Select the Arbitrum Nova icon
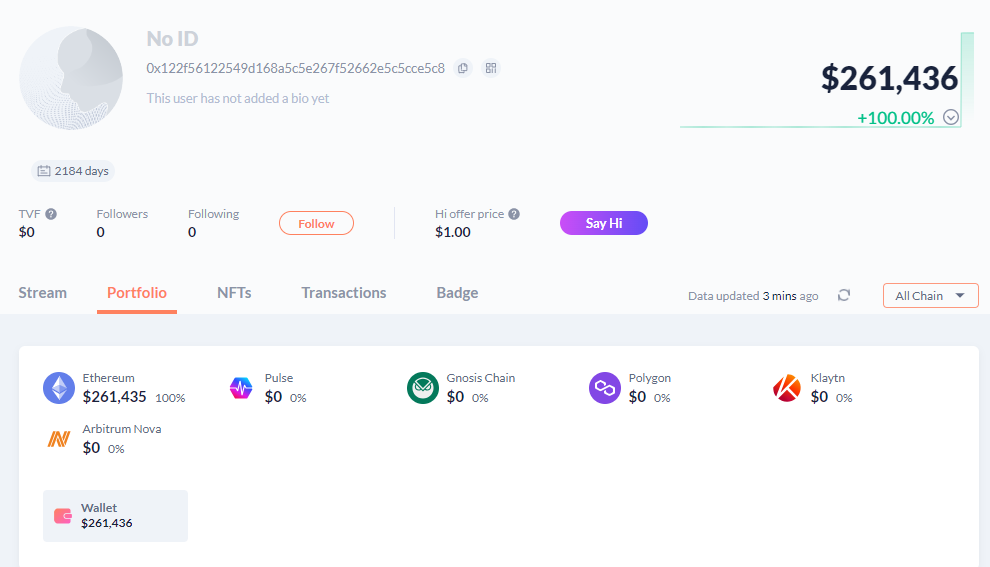This screenshot has height=567, width=990. point(59,439)
